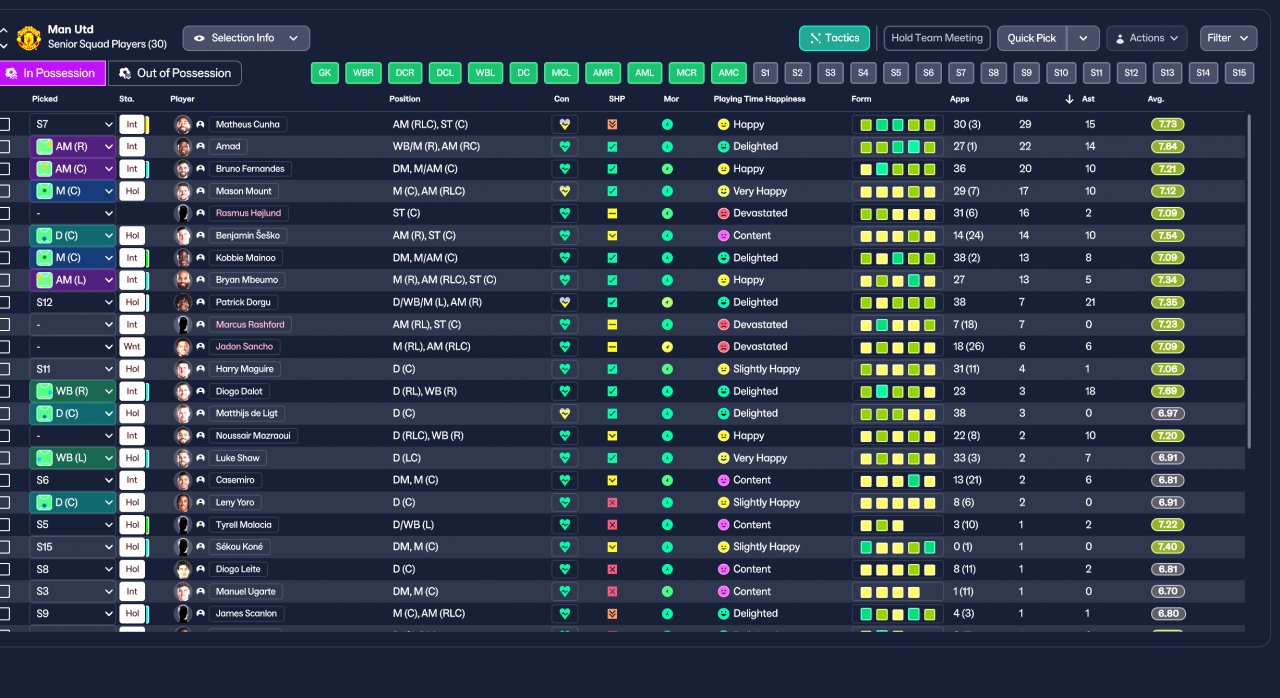The width and height of the screenshot is (1280, 698).
Task: Click Benjamin Šeško's yellow SHP arrow icon
Action: tap(612, 235)
